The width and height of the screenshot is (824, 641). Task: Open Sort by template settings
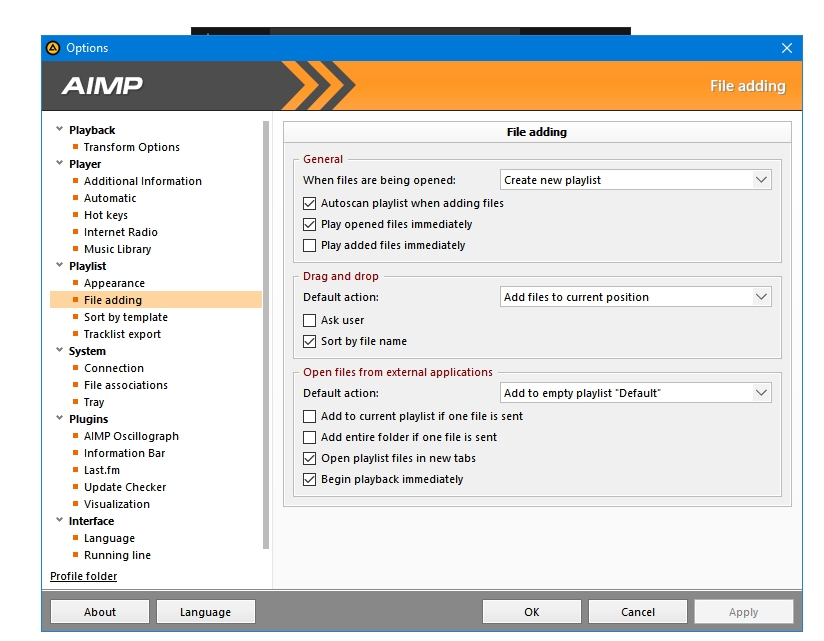coord(126,317)
